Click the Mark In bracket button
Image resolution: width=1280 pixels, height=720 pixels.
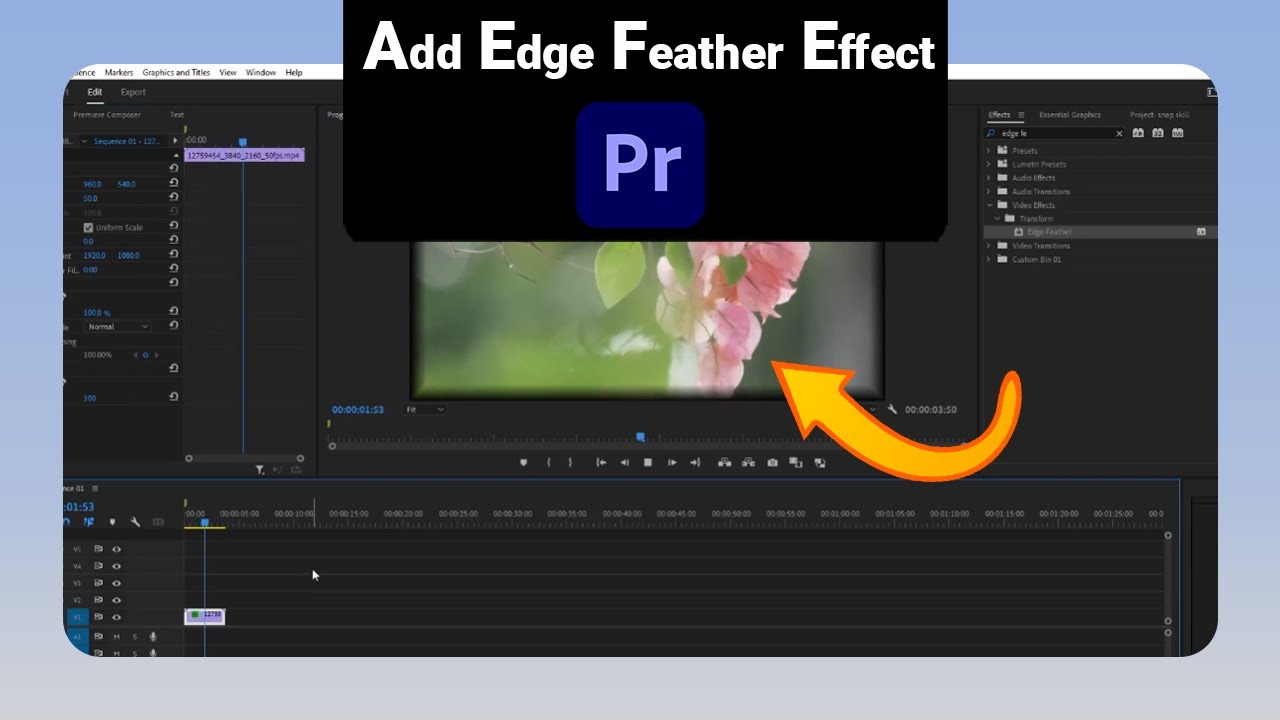point(548,462)
